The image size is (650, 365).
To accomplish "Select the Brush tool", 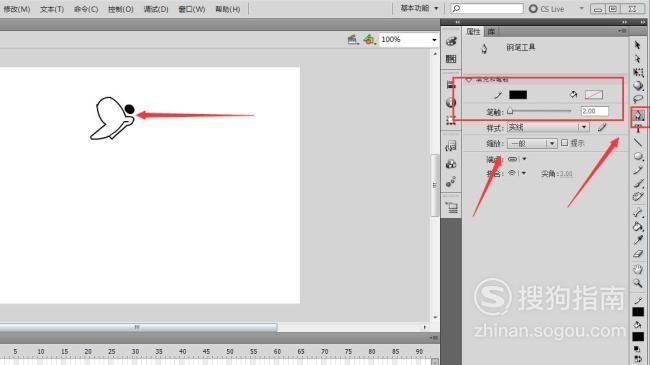I will tap(638, 183).
